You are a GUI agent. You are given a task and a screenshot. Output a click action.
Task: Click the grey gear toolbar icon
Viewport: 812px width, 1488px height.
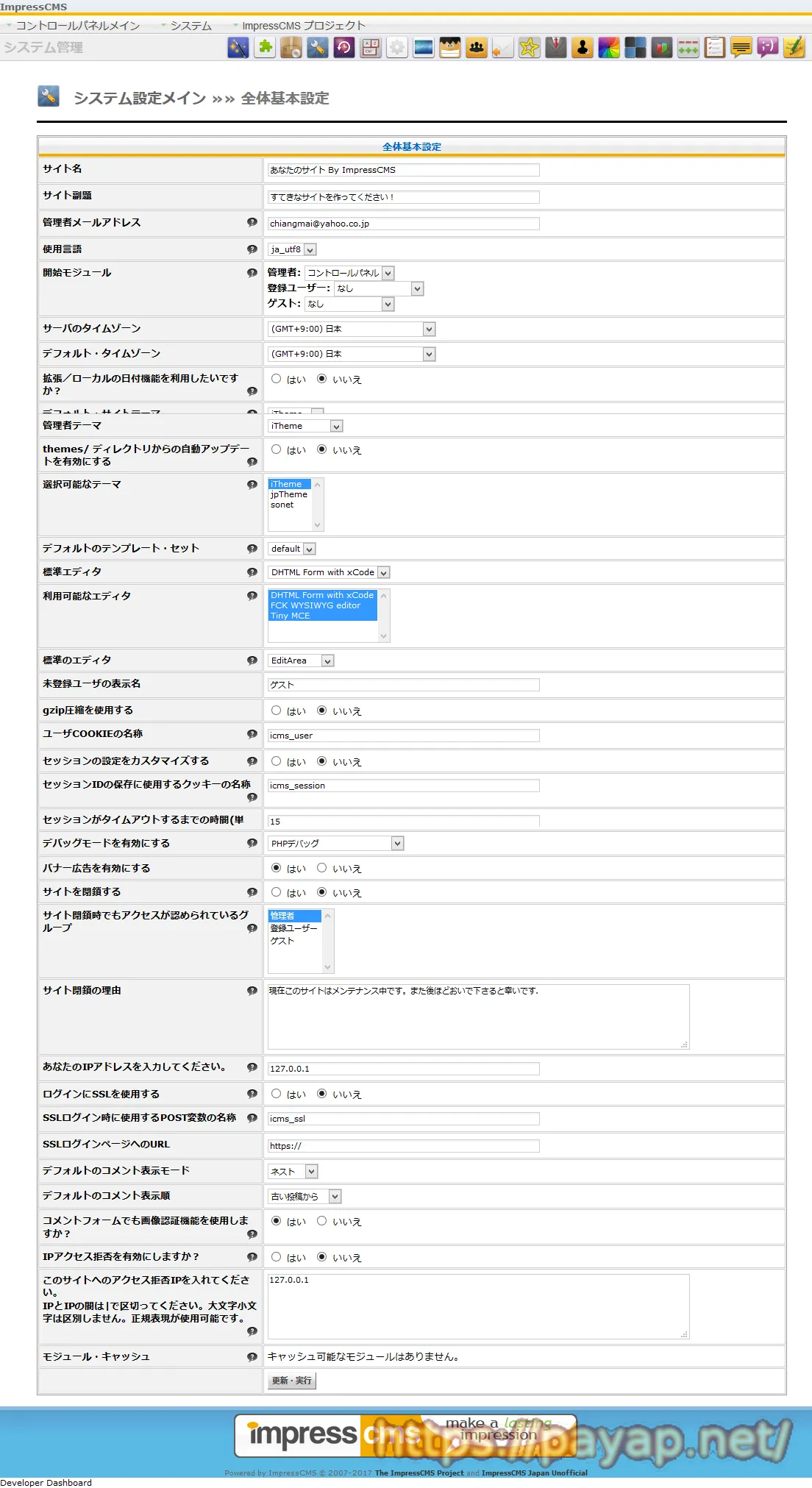click(397, 48)
